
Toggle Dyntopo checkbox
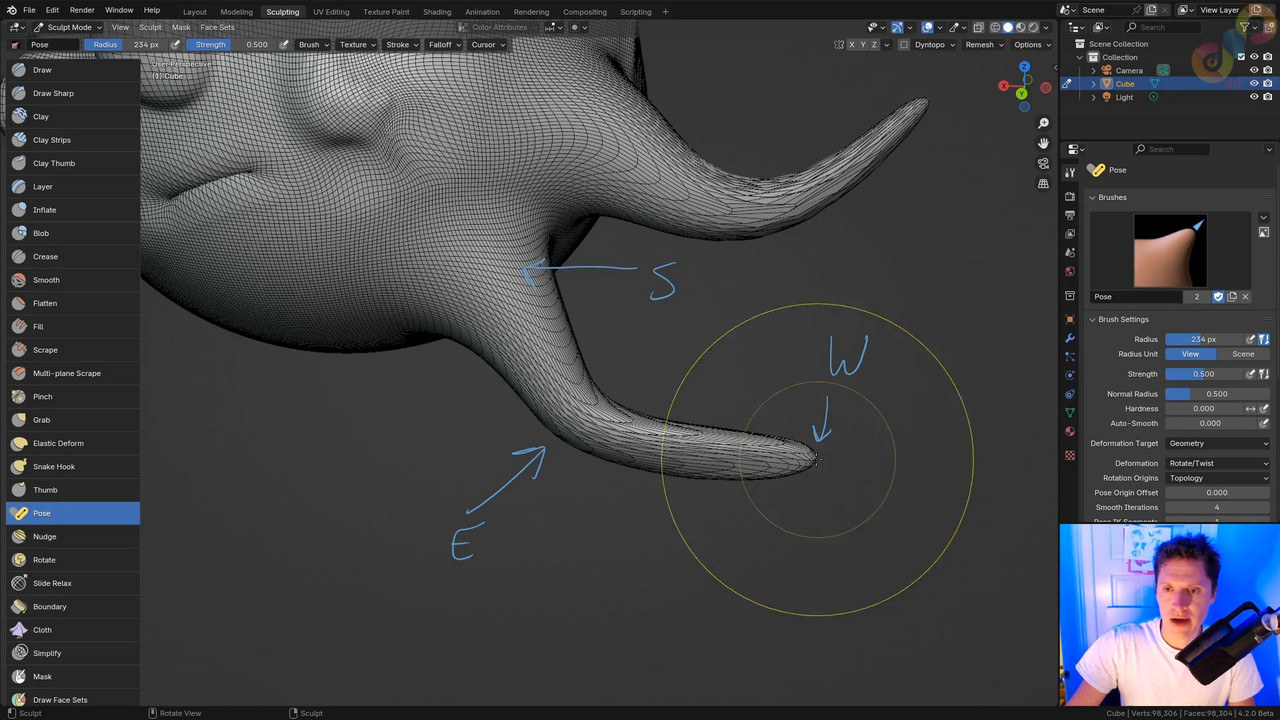click(904, 45)
